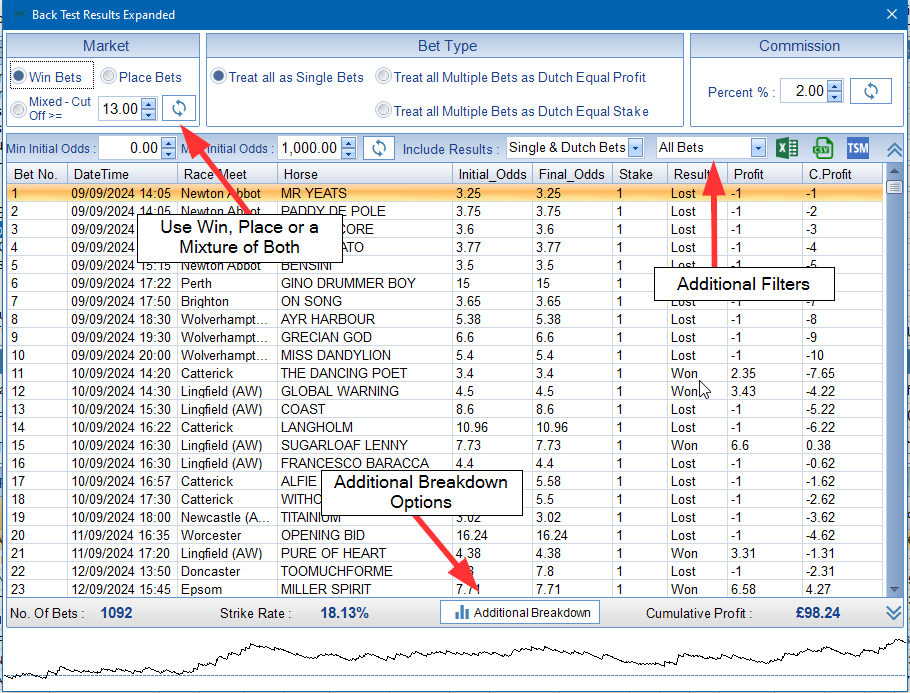Refresh the commission percent setting
The image size is (910, 693).
click(870, 91)
